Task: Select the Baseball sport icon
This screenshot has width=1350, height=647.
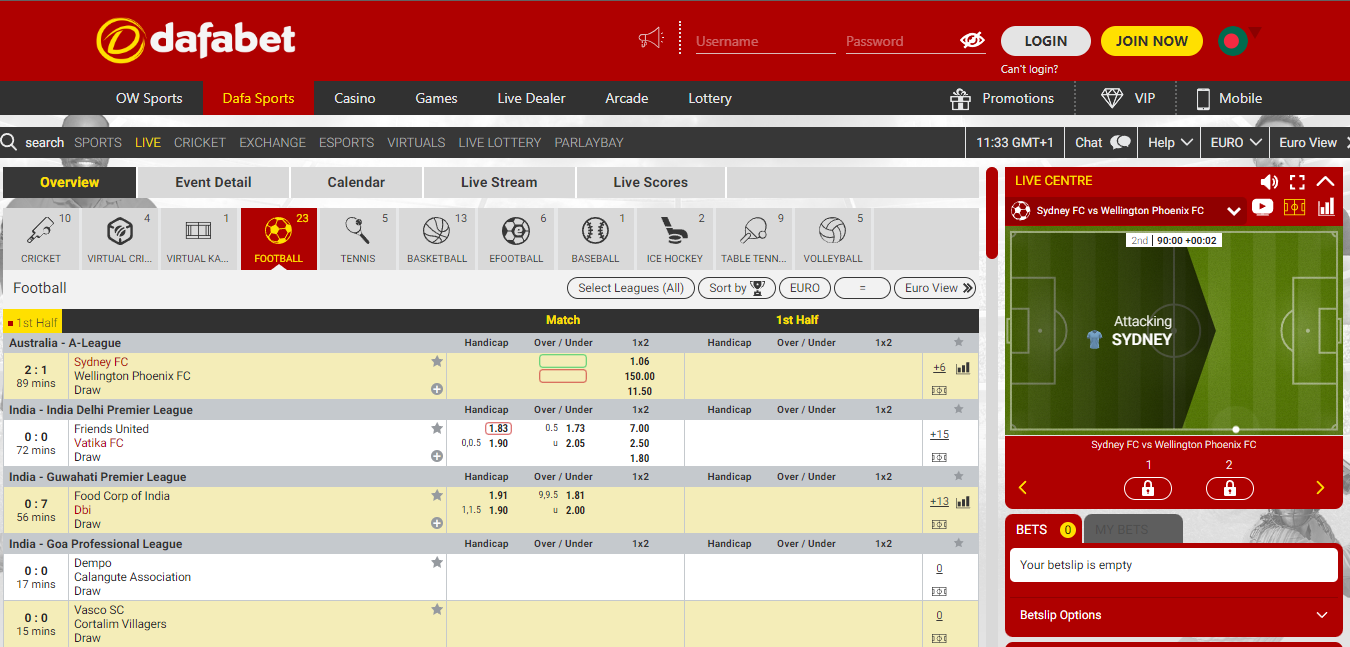Action: click(x=595, y=239)
